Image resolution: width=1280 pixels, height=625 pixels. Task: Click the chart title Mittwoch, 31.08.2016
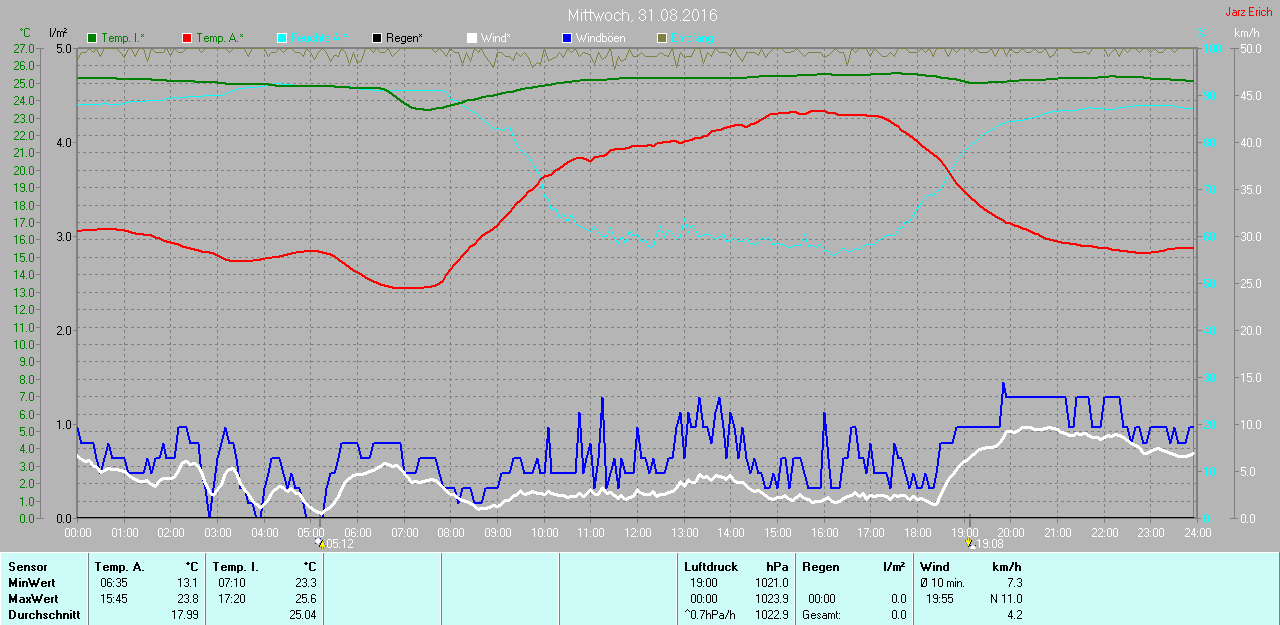tap(642, 15)
